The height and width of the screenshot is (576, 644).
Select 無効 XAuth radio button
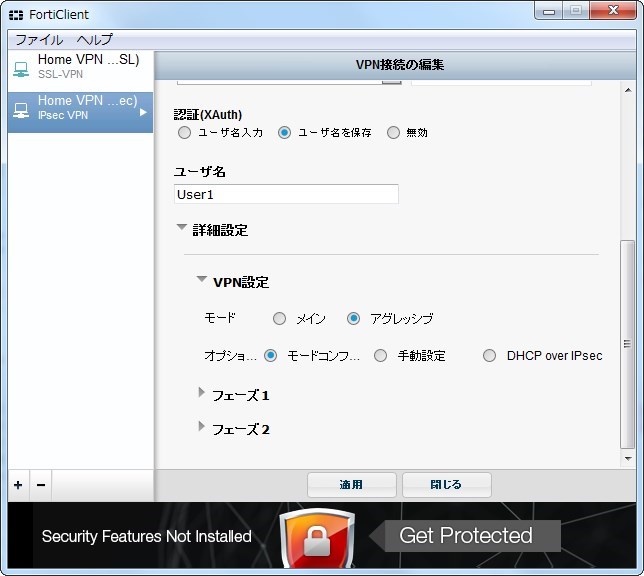pyautogui.click(x=393, y=133)
